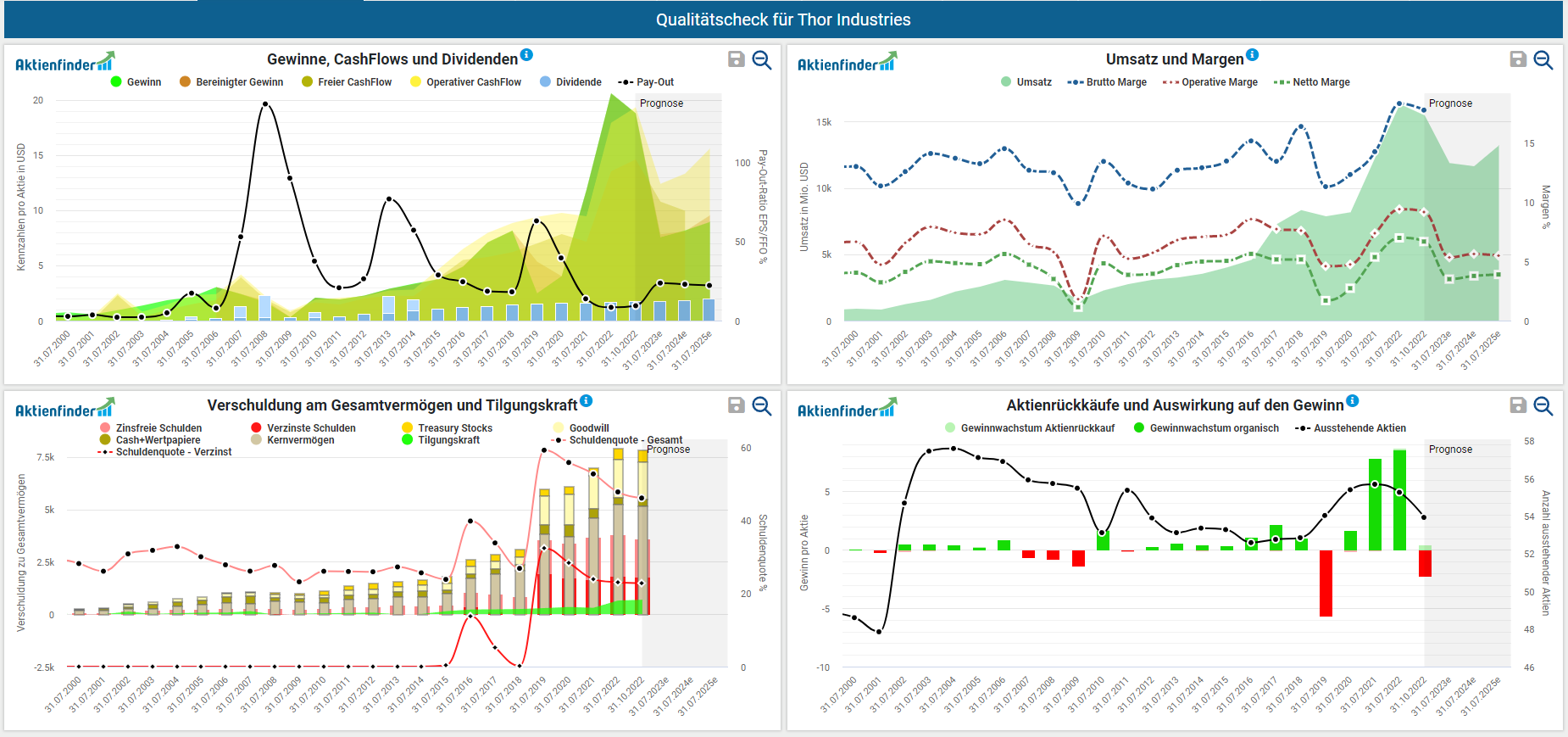This screenshot has height=737, width=1568.
Task: Save the Aktienrückkäufe chart
Action: (1519, 405)
